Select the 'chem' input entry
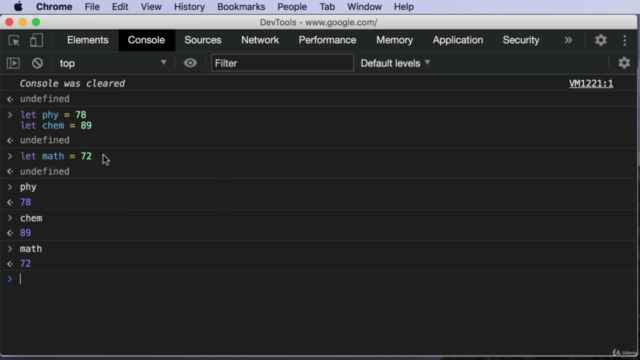This screenshot has width=640, height=360. coord(31,218)
